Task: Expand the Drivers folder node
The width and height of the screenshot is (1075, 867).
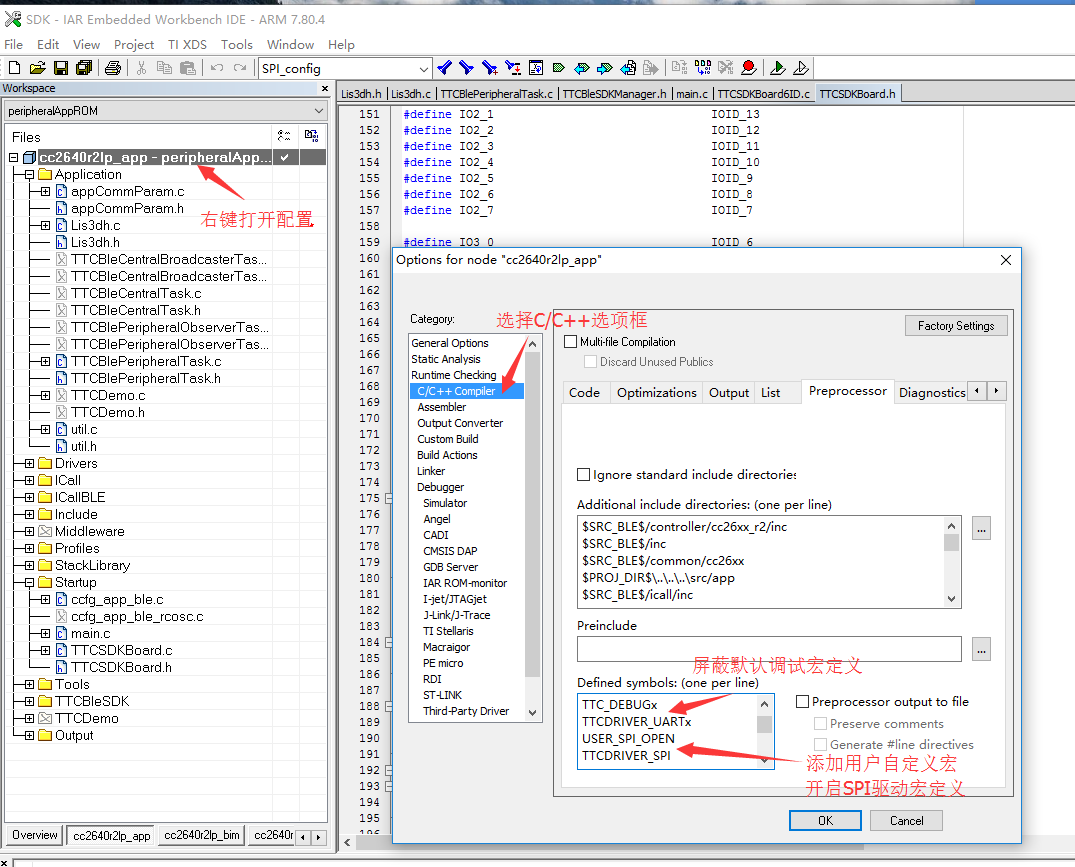Action: (x=29, y=463)
